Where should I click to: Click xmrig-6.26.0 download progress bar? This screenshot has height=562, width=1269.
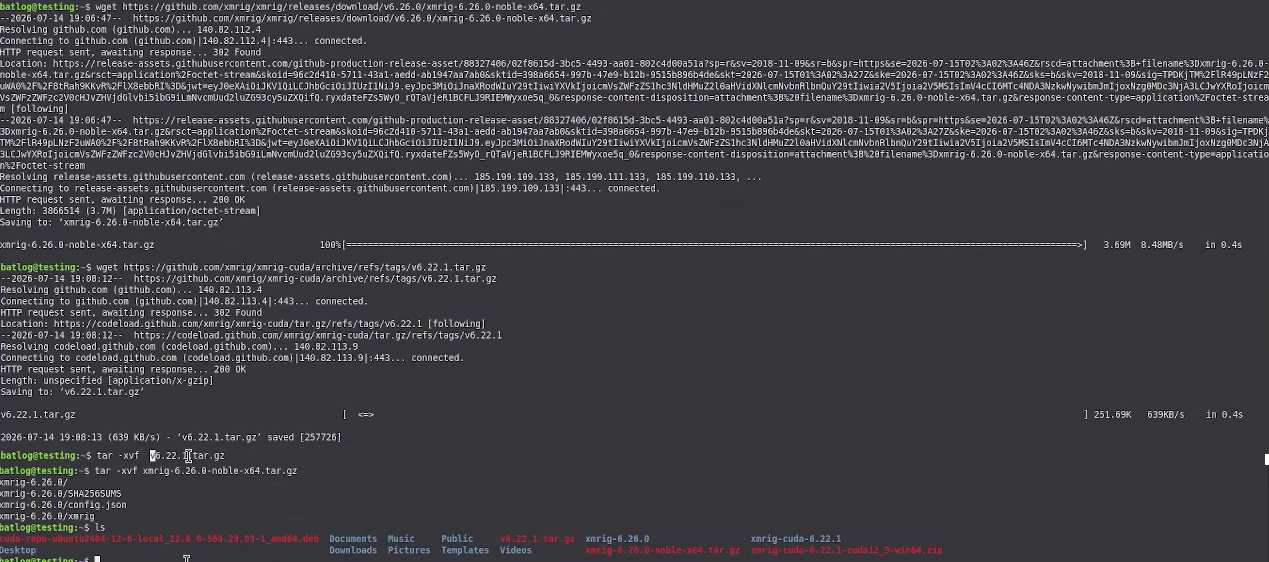coord(714,245)
